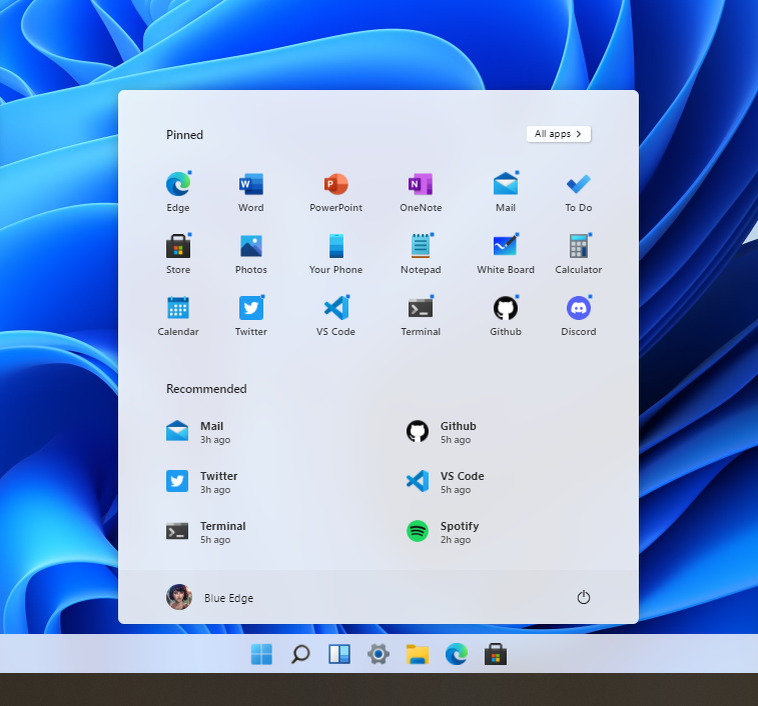Open the pinned Mail app icon

pos(505,191)
